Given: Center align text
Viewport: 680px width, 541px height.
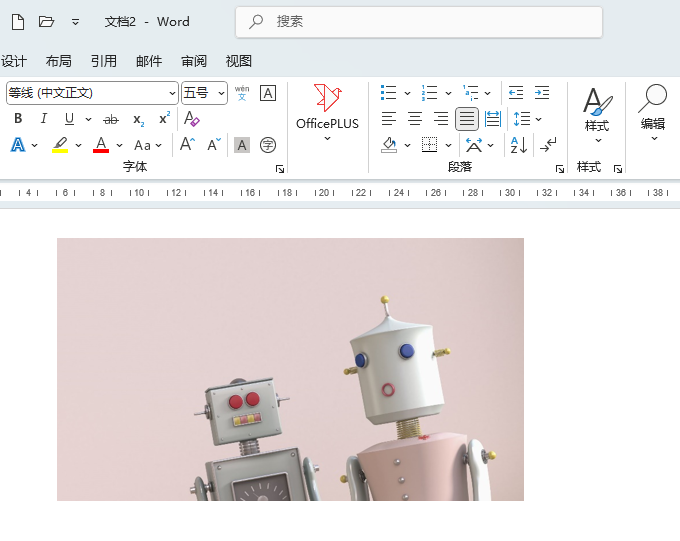Looking at the screenshot, I should coord(415,119).
